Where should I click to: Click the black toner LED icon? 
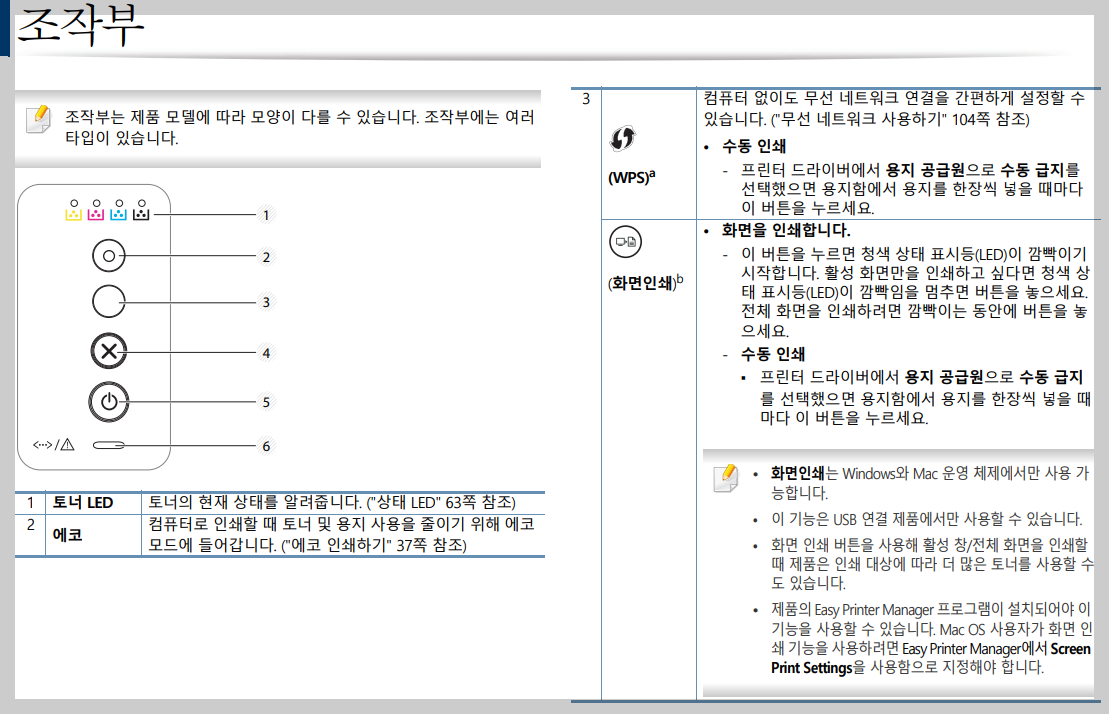point(141,211)
